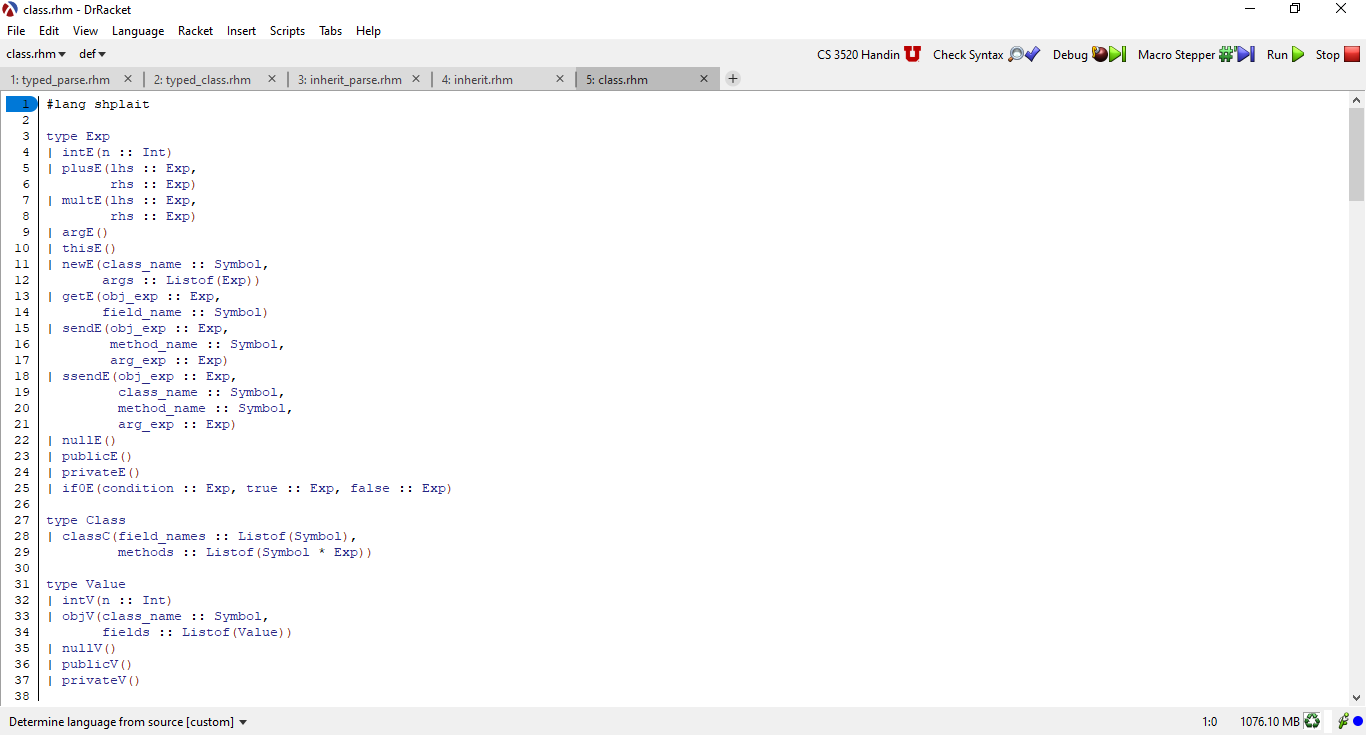Click the scroll down arrow of editor
Viewport: 1366px width, 735px height.
click(x=1356, y=698)
